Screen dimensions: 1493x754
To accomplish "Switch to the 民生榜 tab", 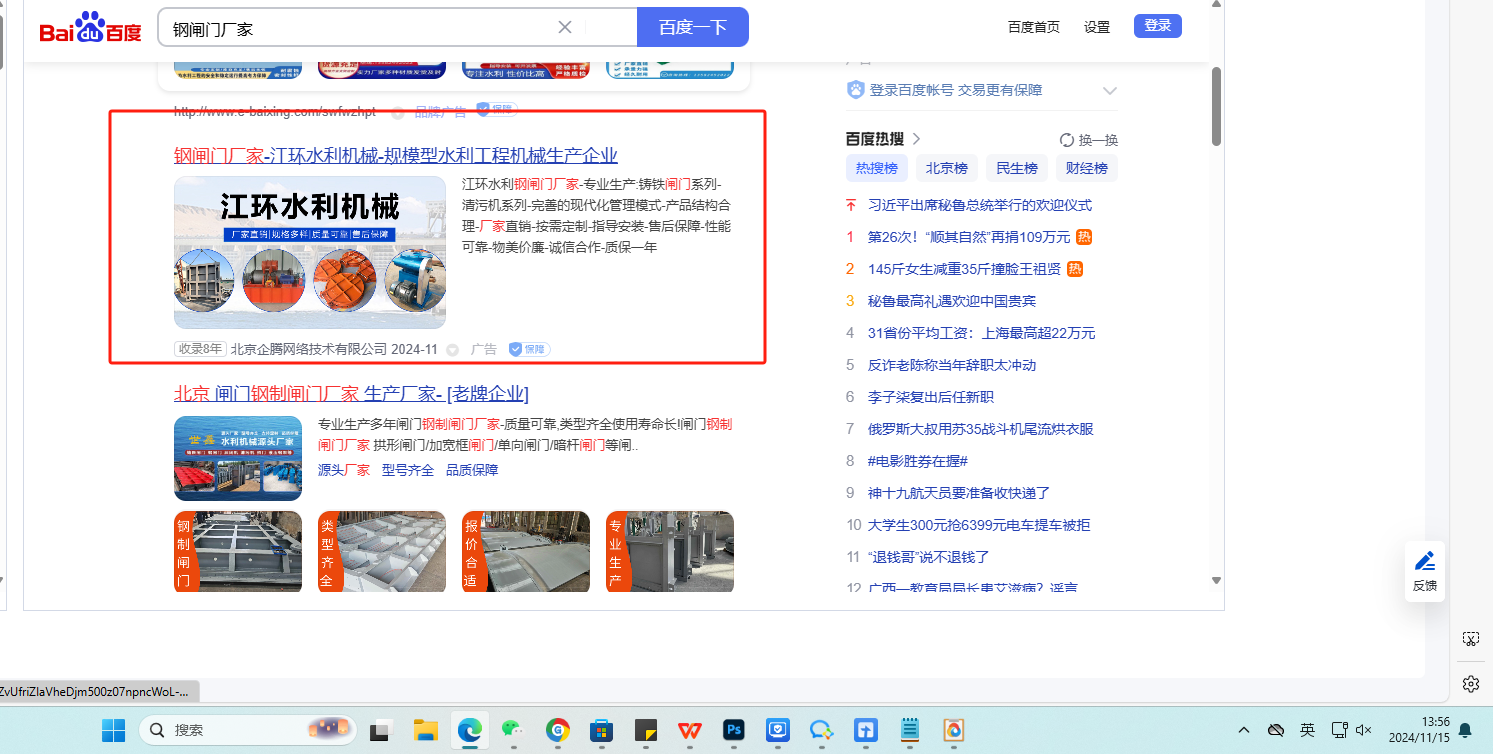I will [x=1017, y=168].
